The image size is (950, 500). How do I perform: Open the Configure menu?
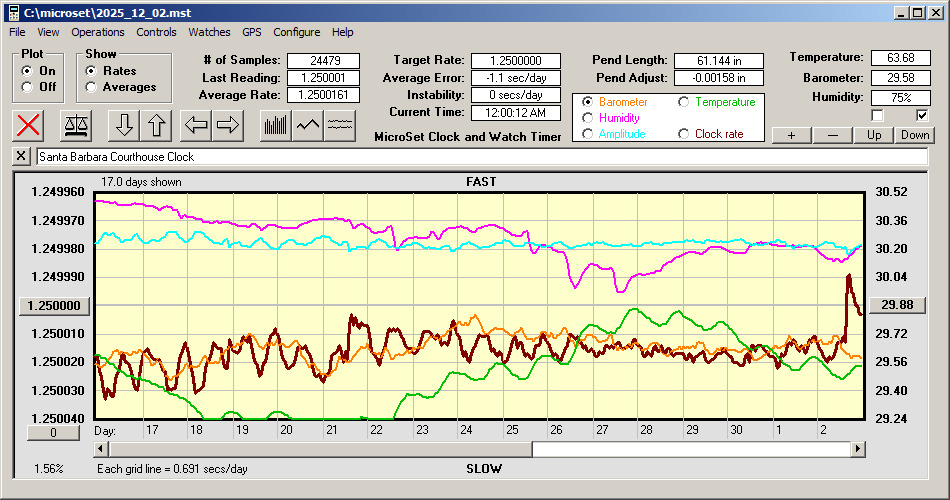click(x=297, y=32)
